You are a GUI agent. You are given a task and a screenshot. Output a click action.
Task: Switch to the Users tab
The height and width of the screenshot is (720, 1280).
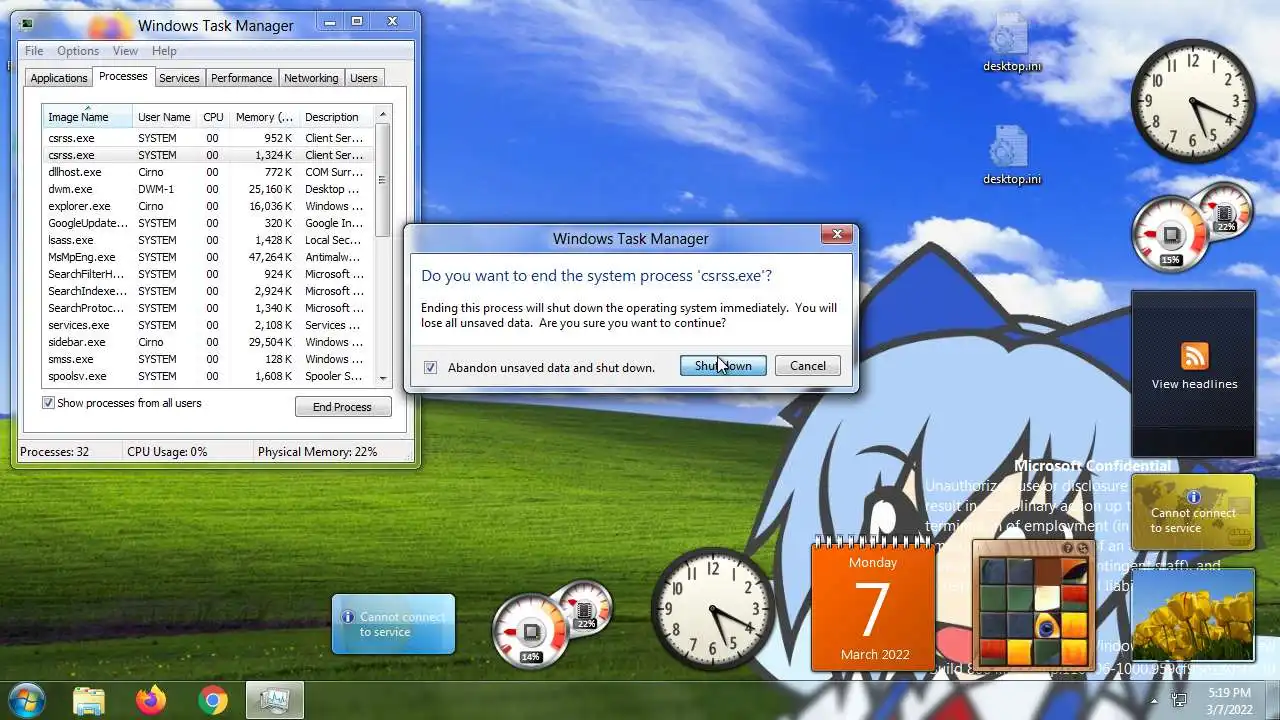coord(364,78)
